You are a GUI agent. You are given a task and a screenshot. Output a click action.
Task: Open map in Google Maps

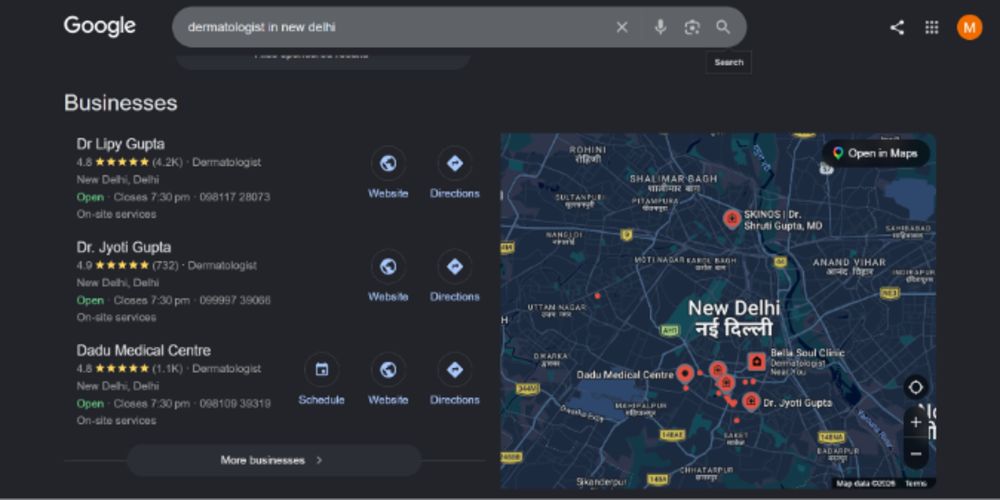tap(875, 153)
